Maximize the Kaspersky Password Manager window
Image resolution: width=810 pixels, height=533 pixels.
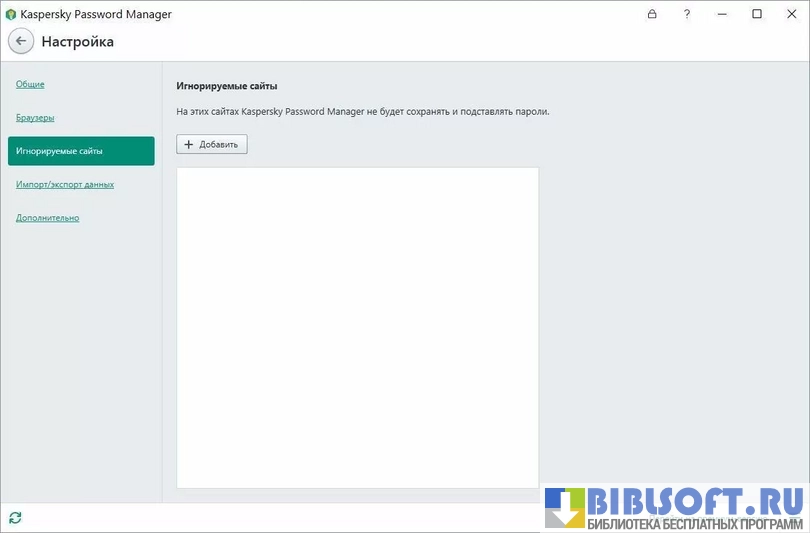[757, 14]
